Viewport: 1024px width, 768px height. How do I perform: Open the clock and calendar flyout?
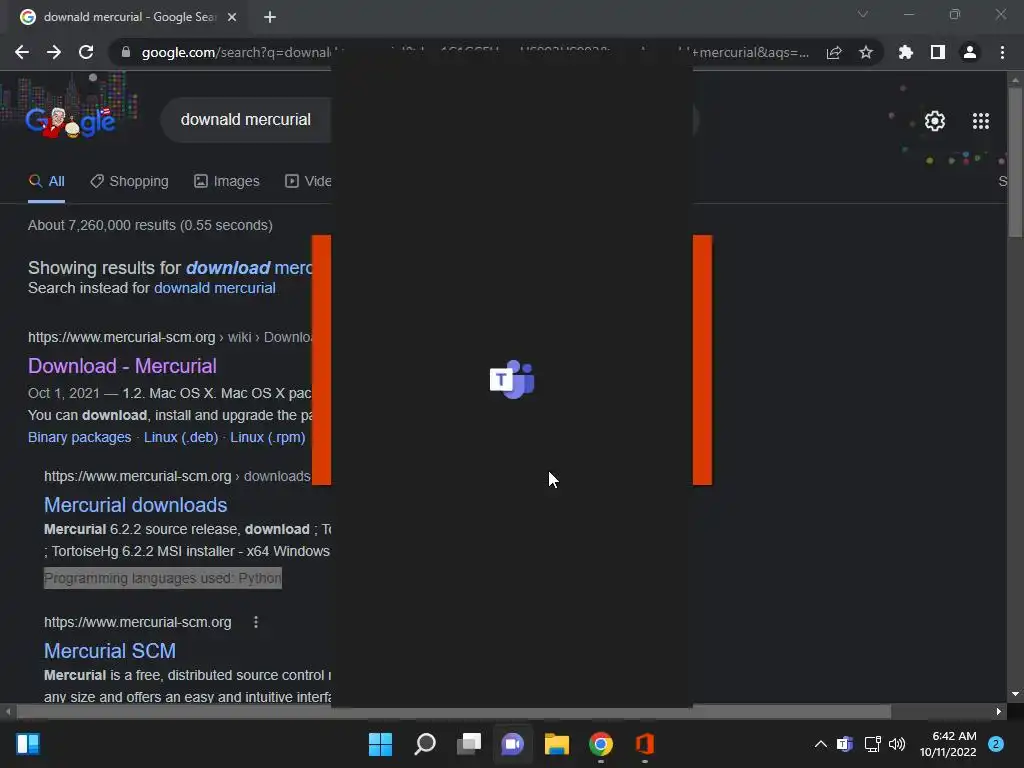948,744
